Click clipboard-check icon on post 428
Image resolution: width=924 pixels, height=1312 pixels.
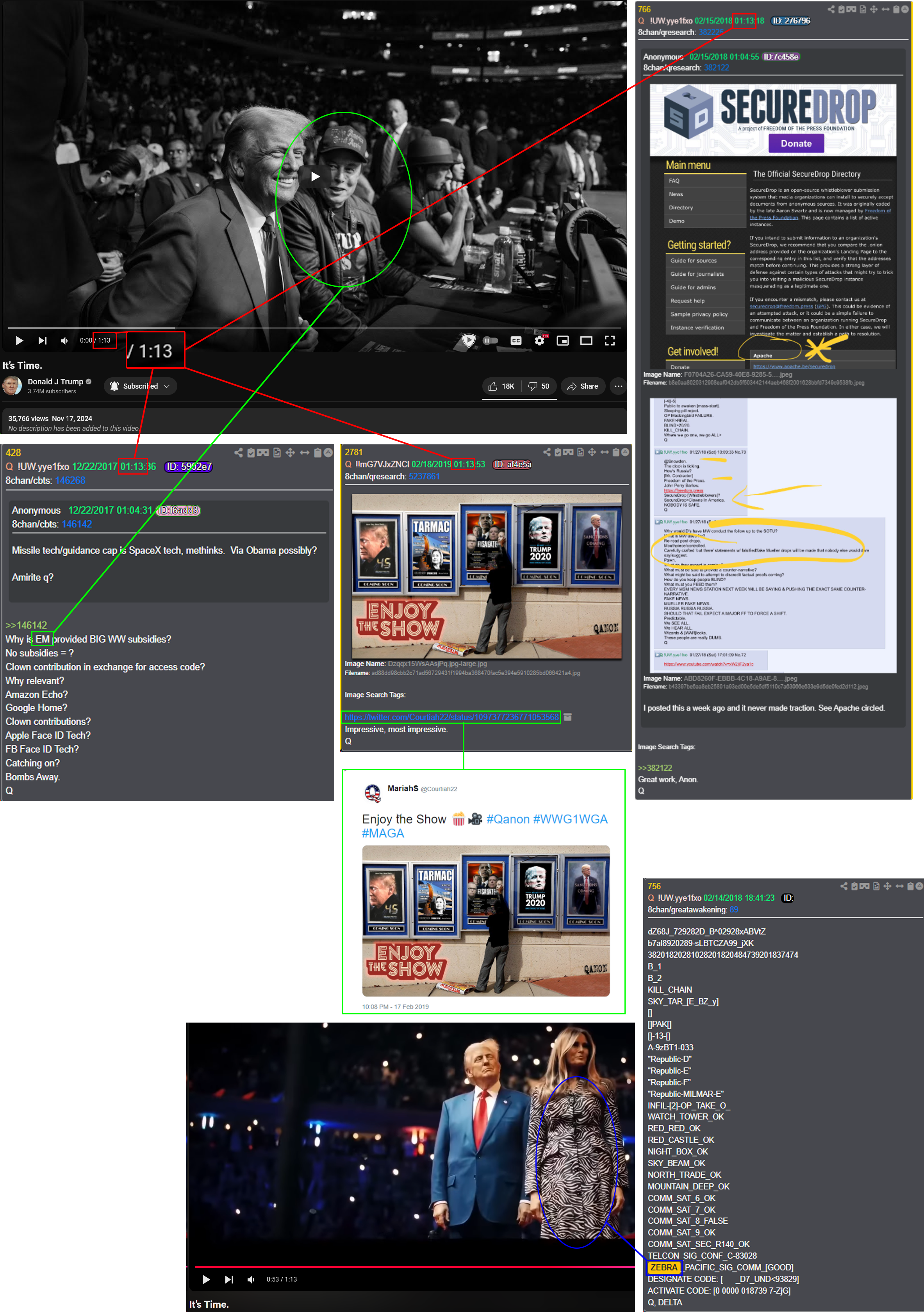251,453
